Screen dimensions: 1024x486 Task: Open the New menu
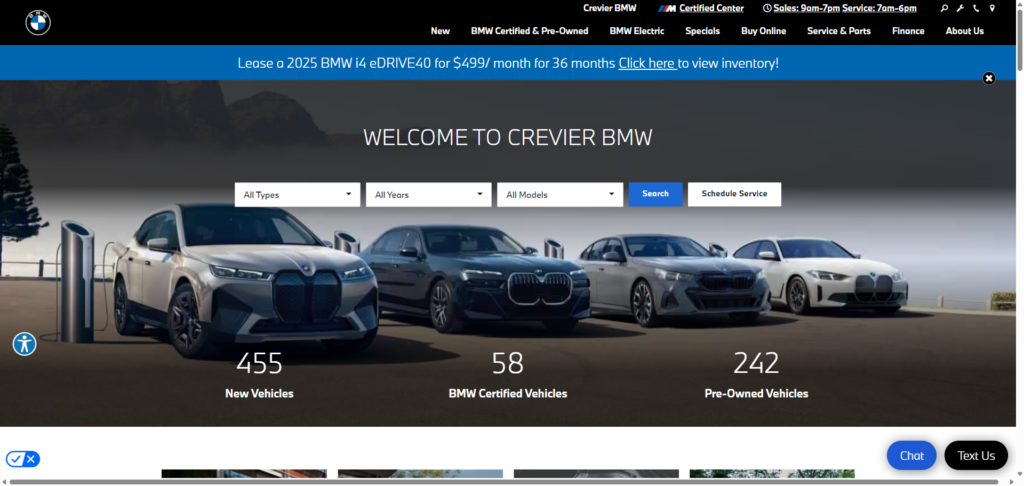point(440,31)
